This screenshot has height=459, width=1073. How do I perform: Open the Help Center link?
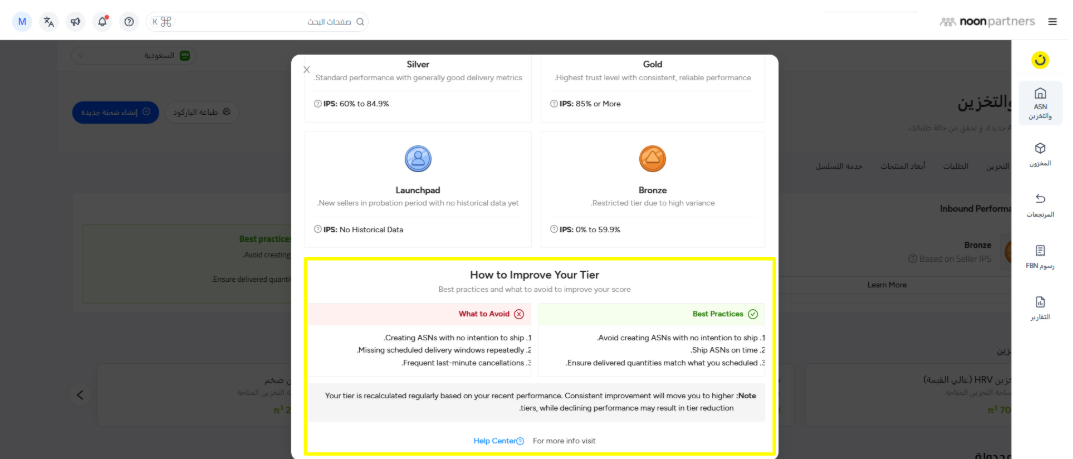coord(498,441)
